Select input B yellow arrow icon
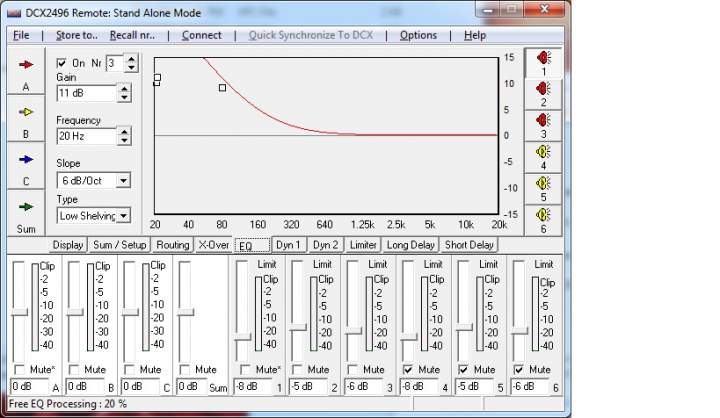The height and width of the screenshot is (418, 720). coord(26,112)
